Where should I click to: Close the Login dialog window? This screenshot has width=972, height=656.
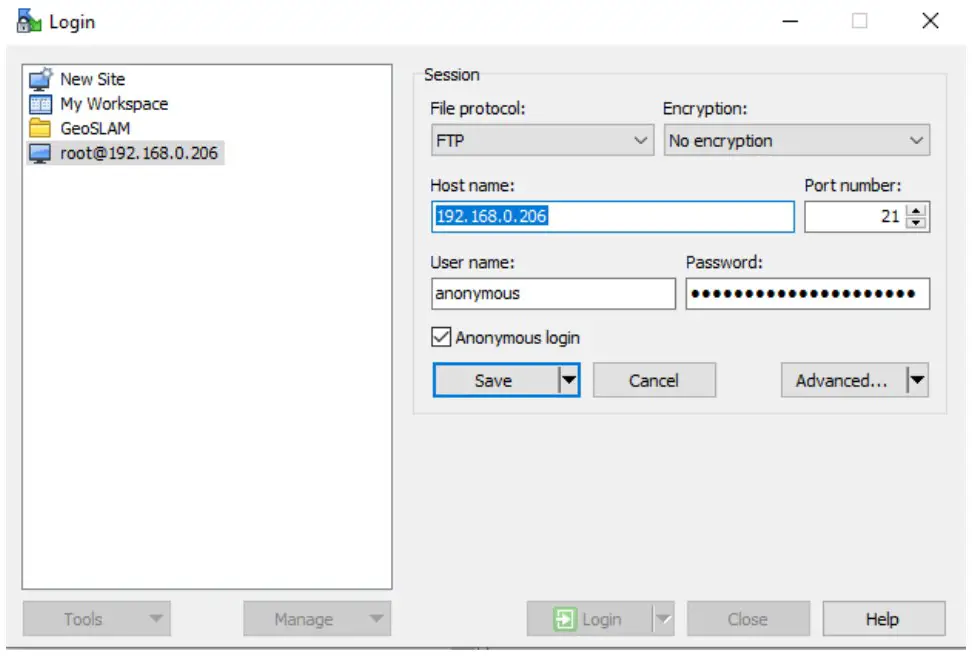(930, 21)
